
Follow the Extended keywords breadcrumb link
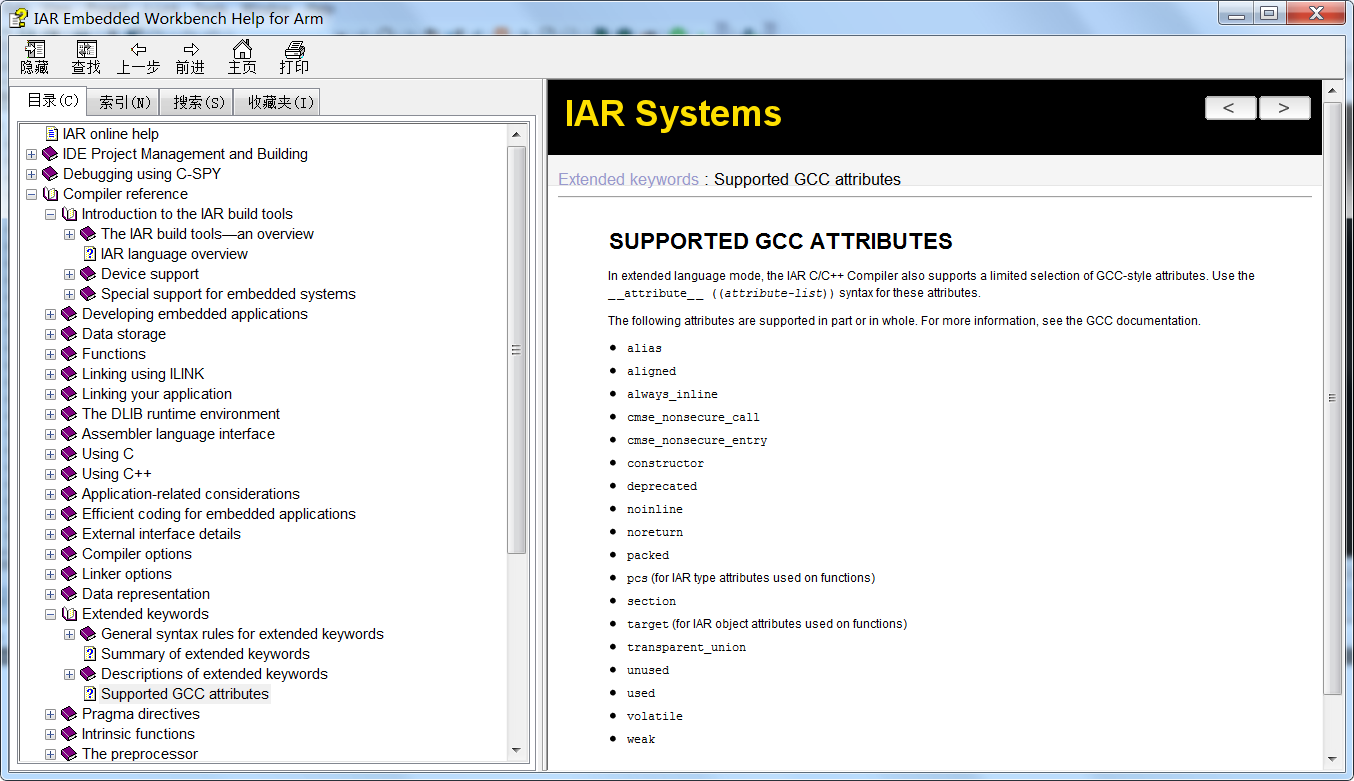tap(628, 180)
